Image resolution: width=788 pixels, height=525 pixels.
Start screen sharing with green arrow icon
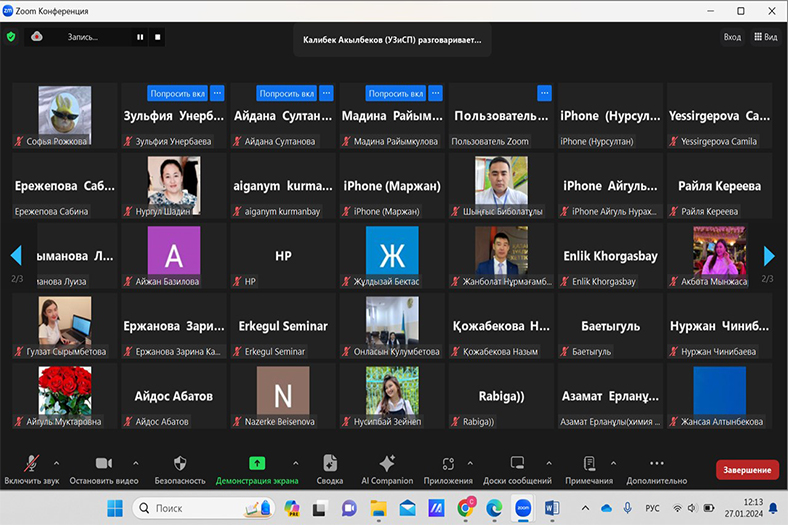(x=257, y=464)
